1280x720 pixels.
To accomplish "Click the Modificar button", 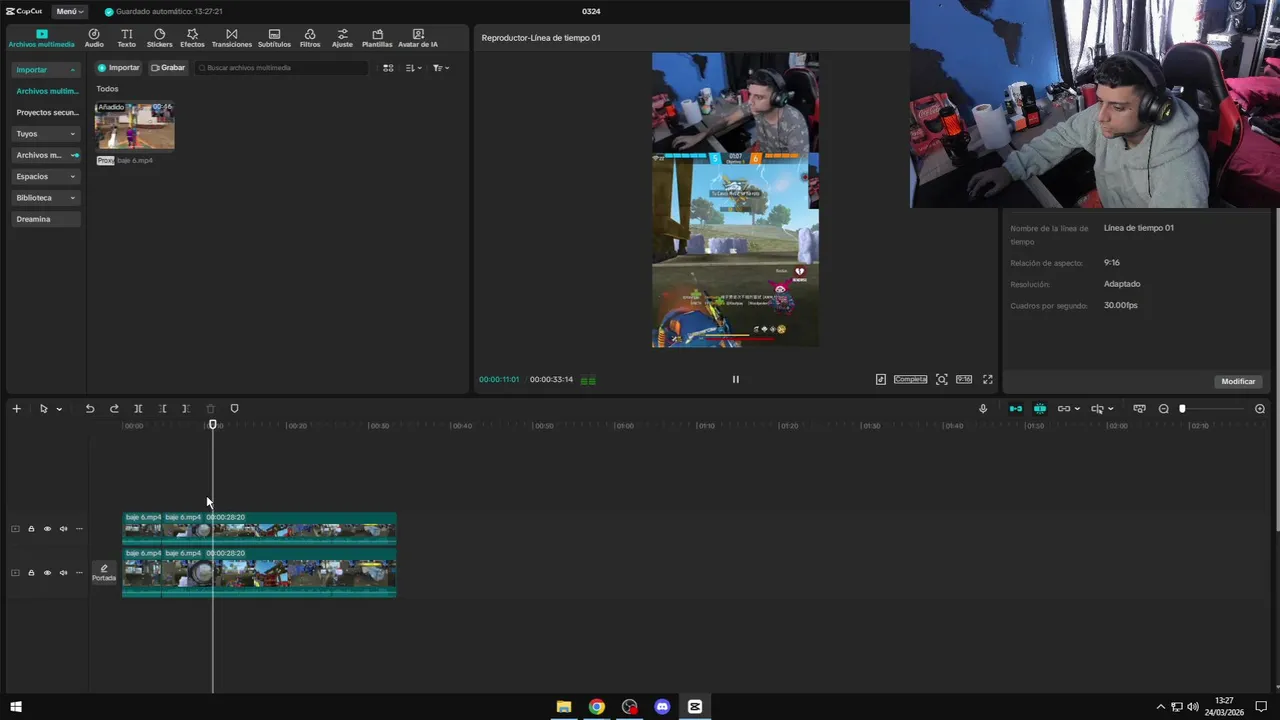I will coord(1238,381).
